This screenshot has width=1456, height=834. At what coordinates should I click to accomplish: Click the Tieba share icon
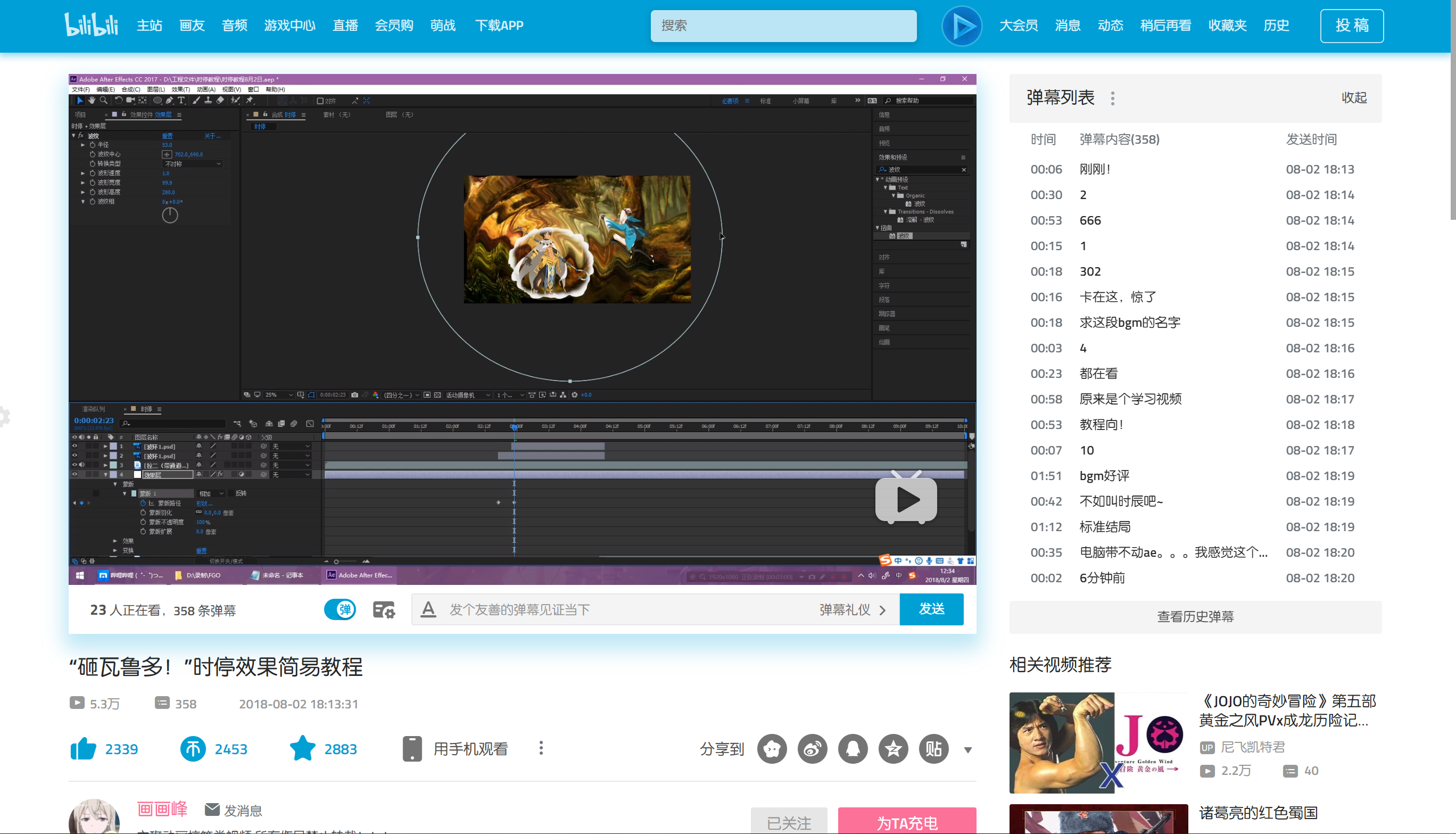coord(933,749)
